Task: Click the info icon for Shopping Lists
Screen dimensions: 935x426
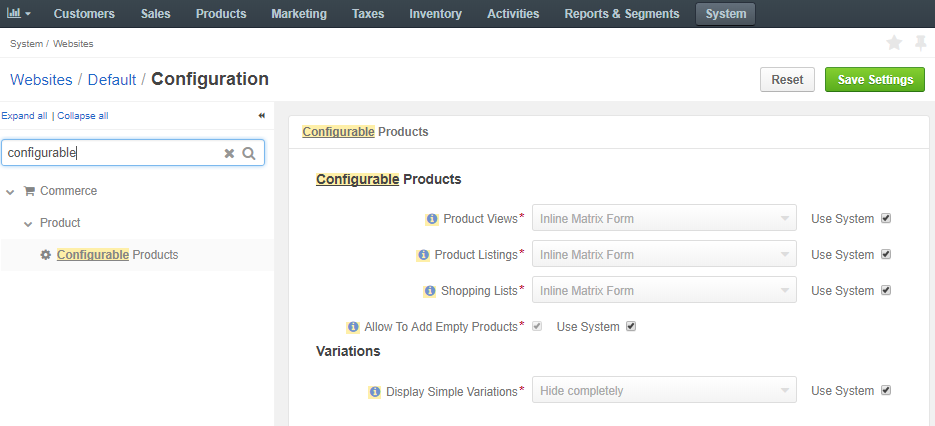Action: point(429,291)
